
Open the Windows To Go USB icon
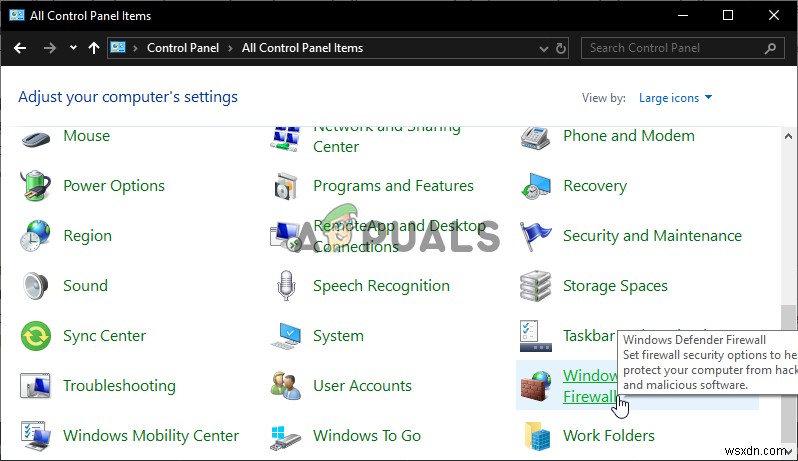286,436
